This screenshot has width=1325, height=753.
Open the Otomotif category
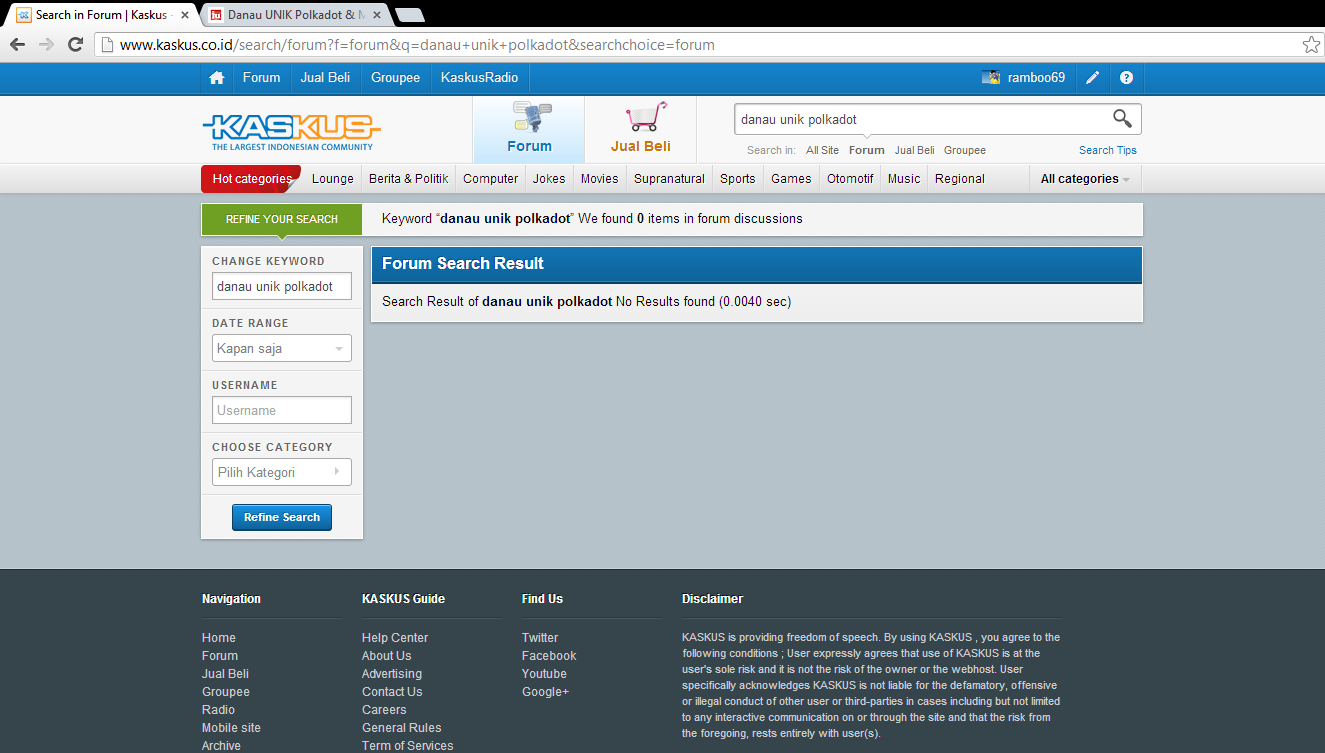pos(850,179)
